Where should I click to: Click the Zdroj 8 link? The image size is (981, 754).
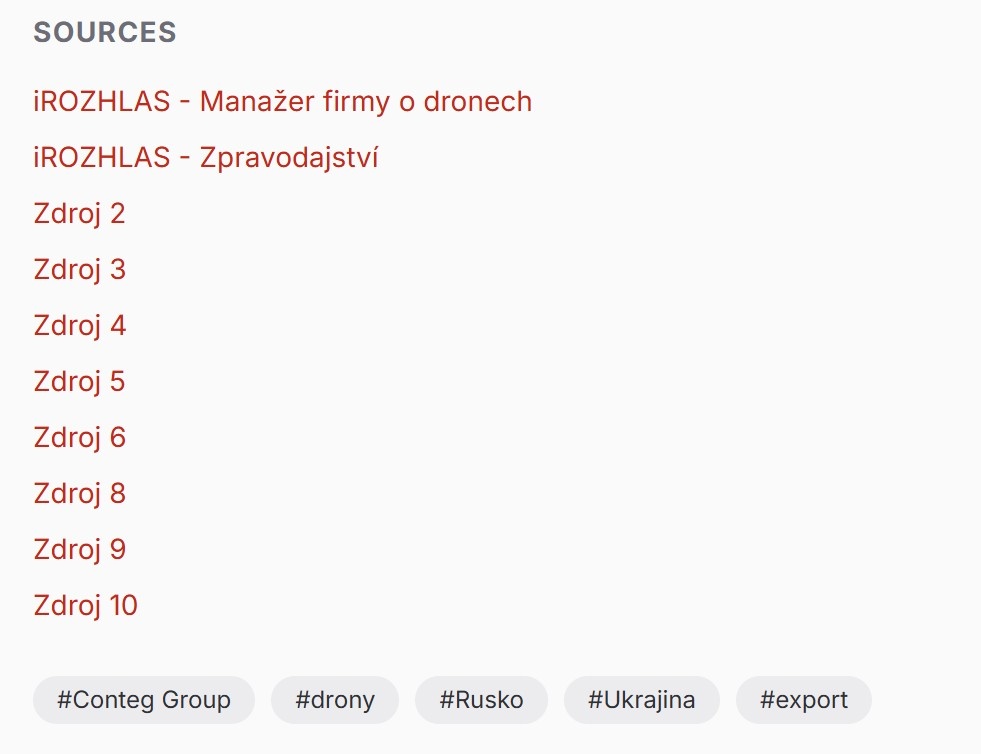pos(79,494)
